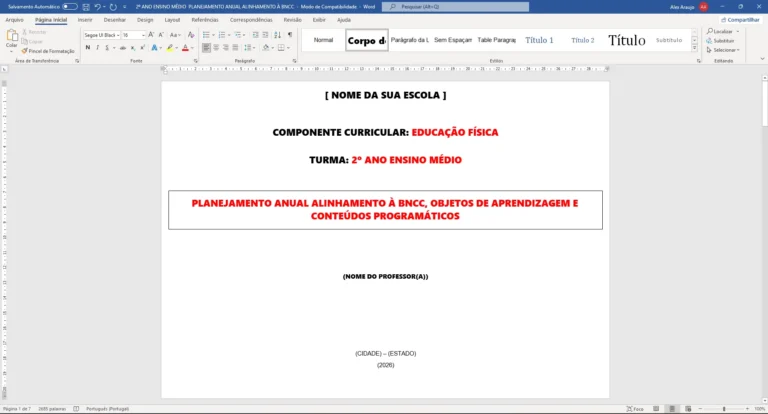Open the Foco focus mode in status bar
This screenshot has width=768, height=414.
[x=635, y=409]
